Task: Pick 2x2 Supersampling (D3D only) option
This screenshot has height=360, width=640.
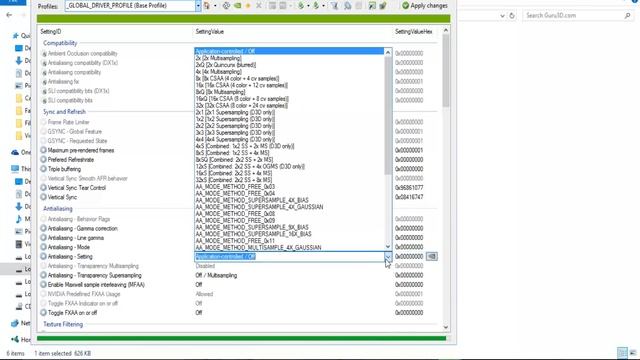Action: tap(289, 126)
